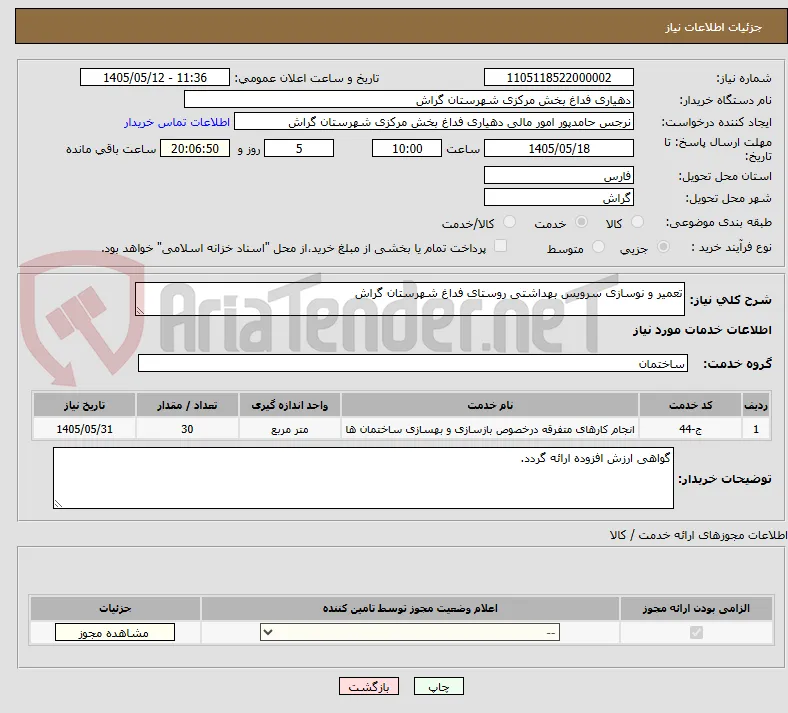Click the توضیحات خریدار text area
Screen dimensions: 788x713
point(363,478)
